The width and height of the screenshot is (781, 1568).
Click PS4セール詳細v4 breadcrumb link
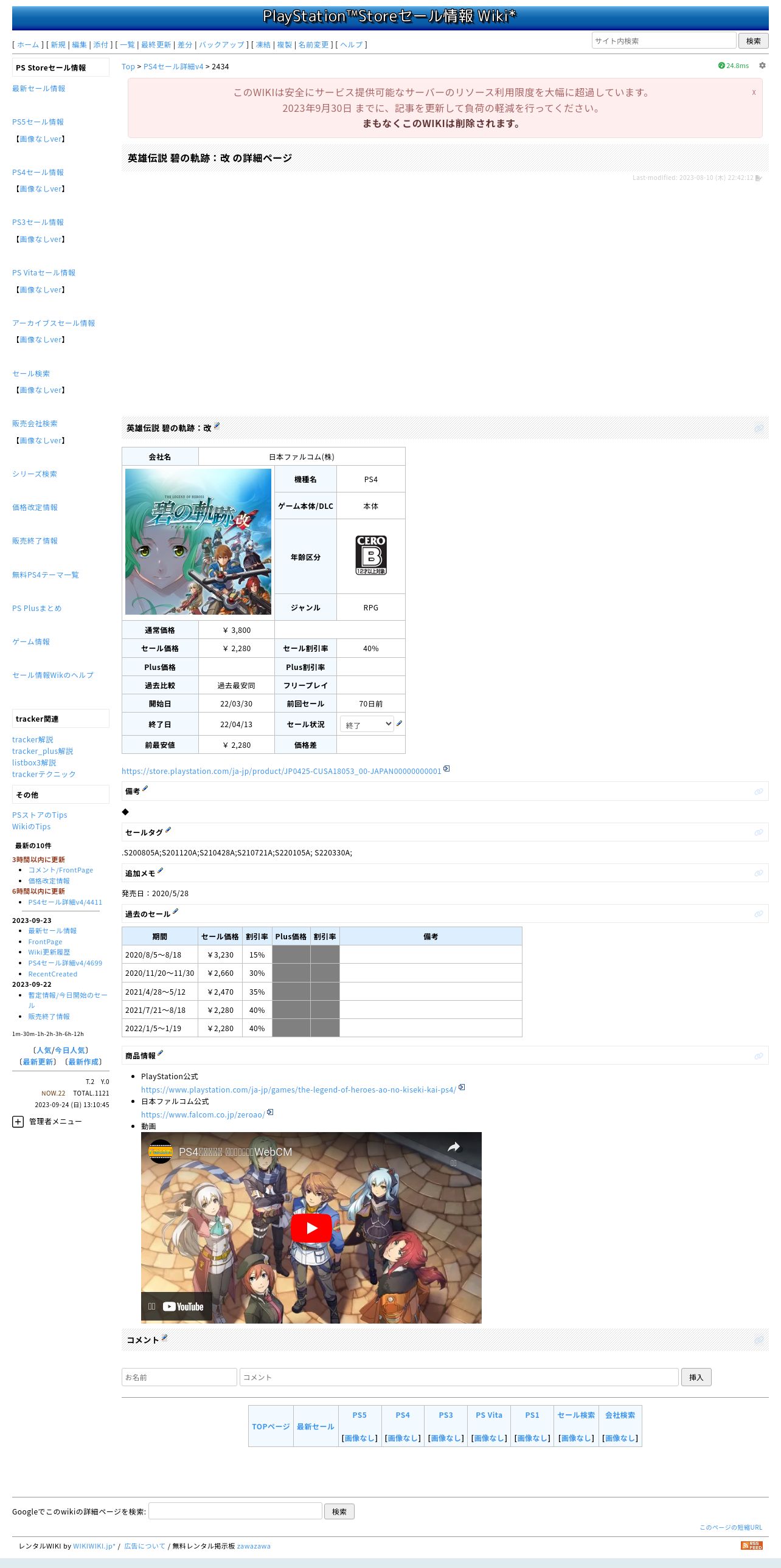pos(173,66)
